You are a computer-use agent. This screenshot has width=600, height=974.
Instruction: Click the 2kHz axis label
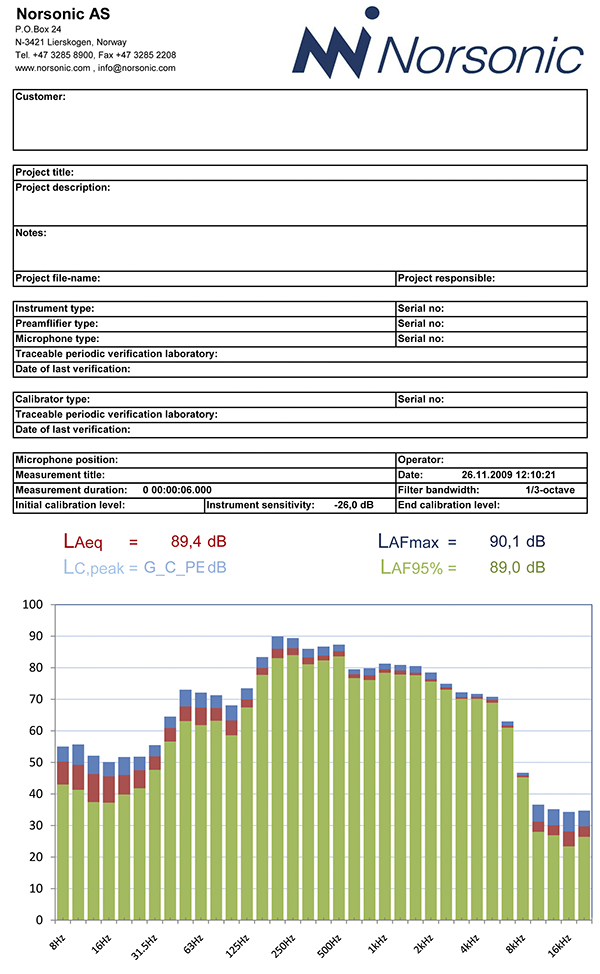[424, 944]
